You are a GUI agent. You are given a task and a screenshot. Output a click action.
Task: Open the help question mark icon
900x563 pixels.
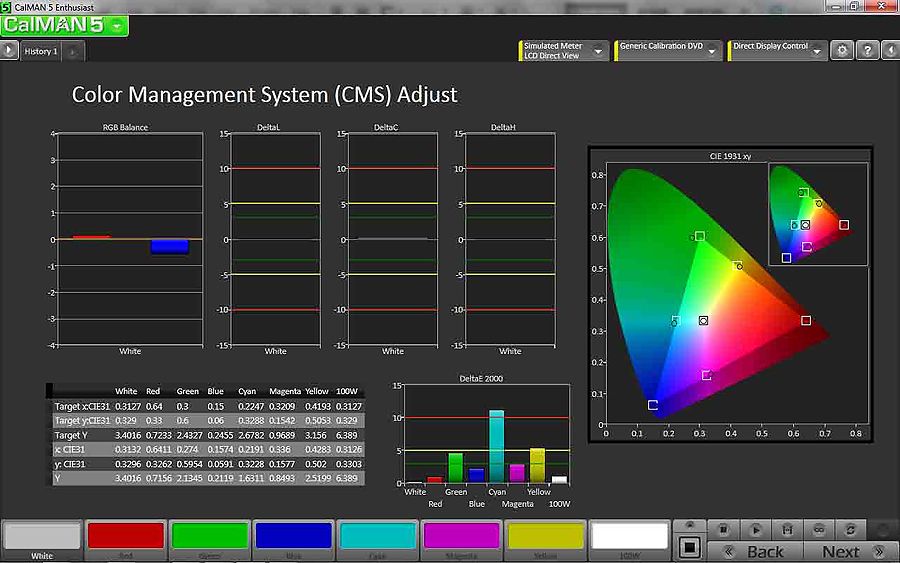[867, 50]
